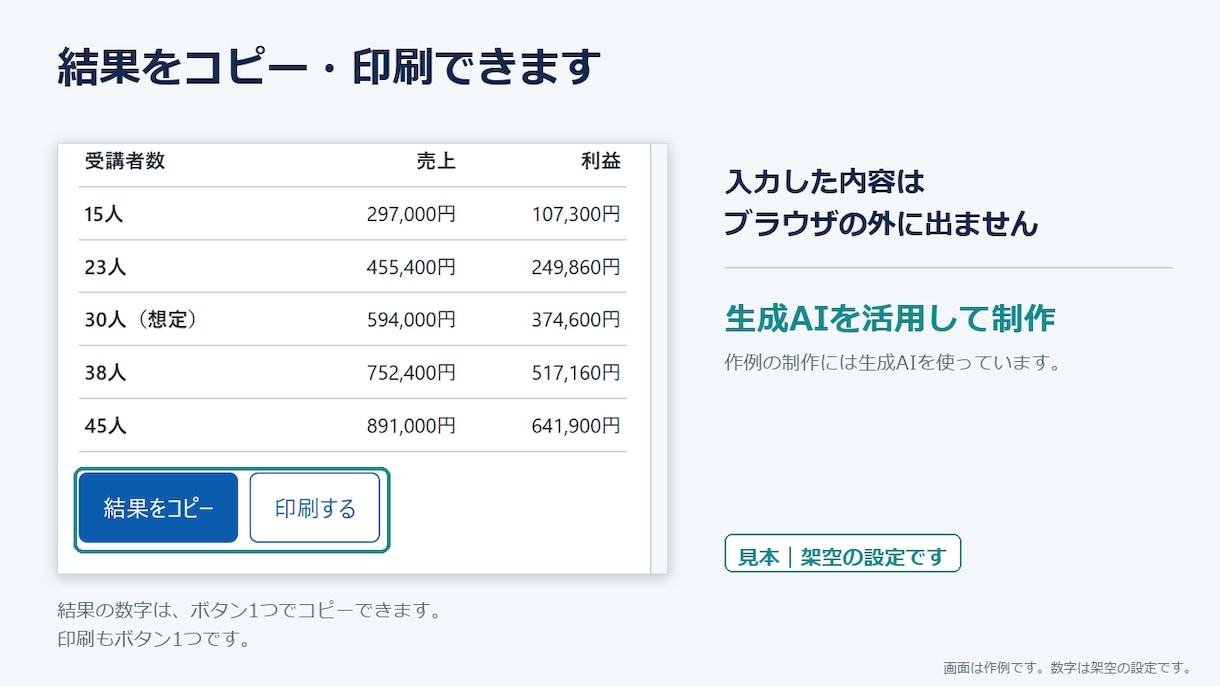Click the 517,160円 profit value

(x=576, y=373)
